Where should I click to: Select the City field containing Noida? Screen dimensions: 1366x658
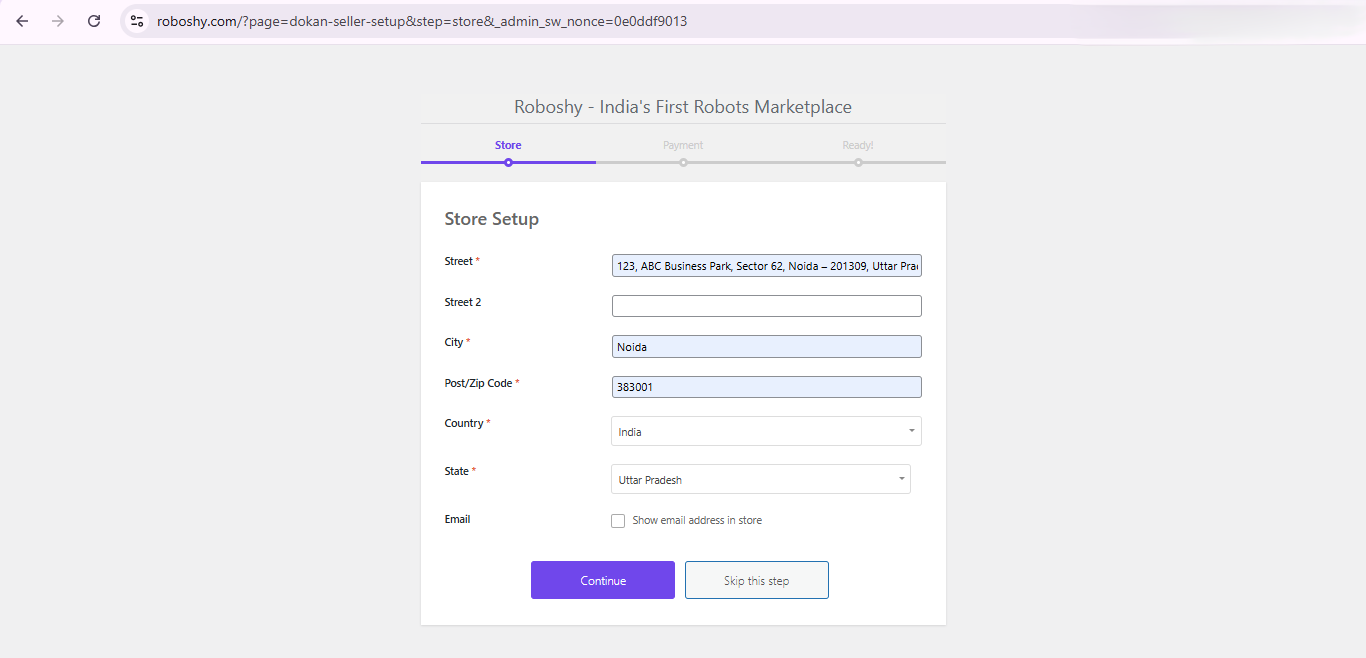coord(766,346)
